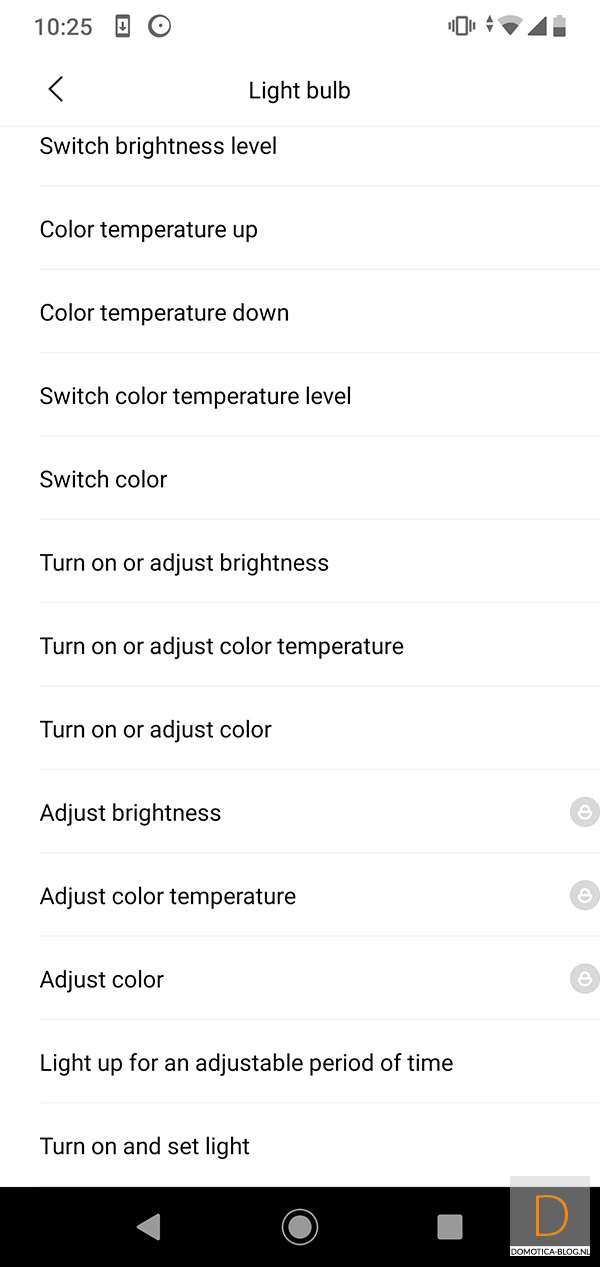Image resolution: width=600 pixels, height=1267 pixels.
Task: Tap the Domotica-blog logo watermark
Action: coord(551,1220)
